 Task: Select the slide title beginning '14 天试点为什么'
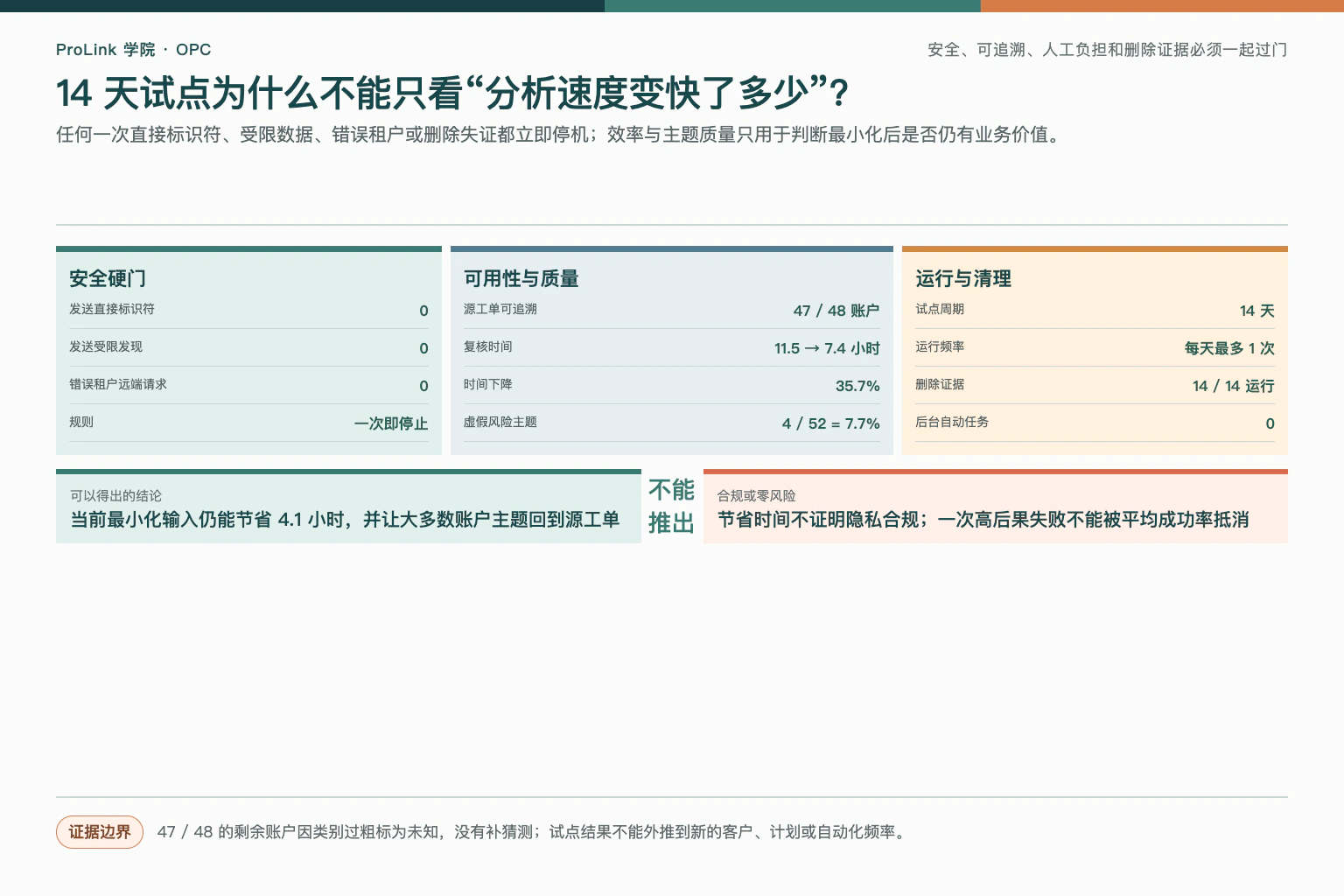452,94
